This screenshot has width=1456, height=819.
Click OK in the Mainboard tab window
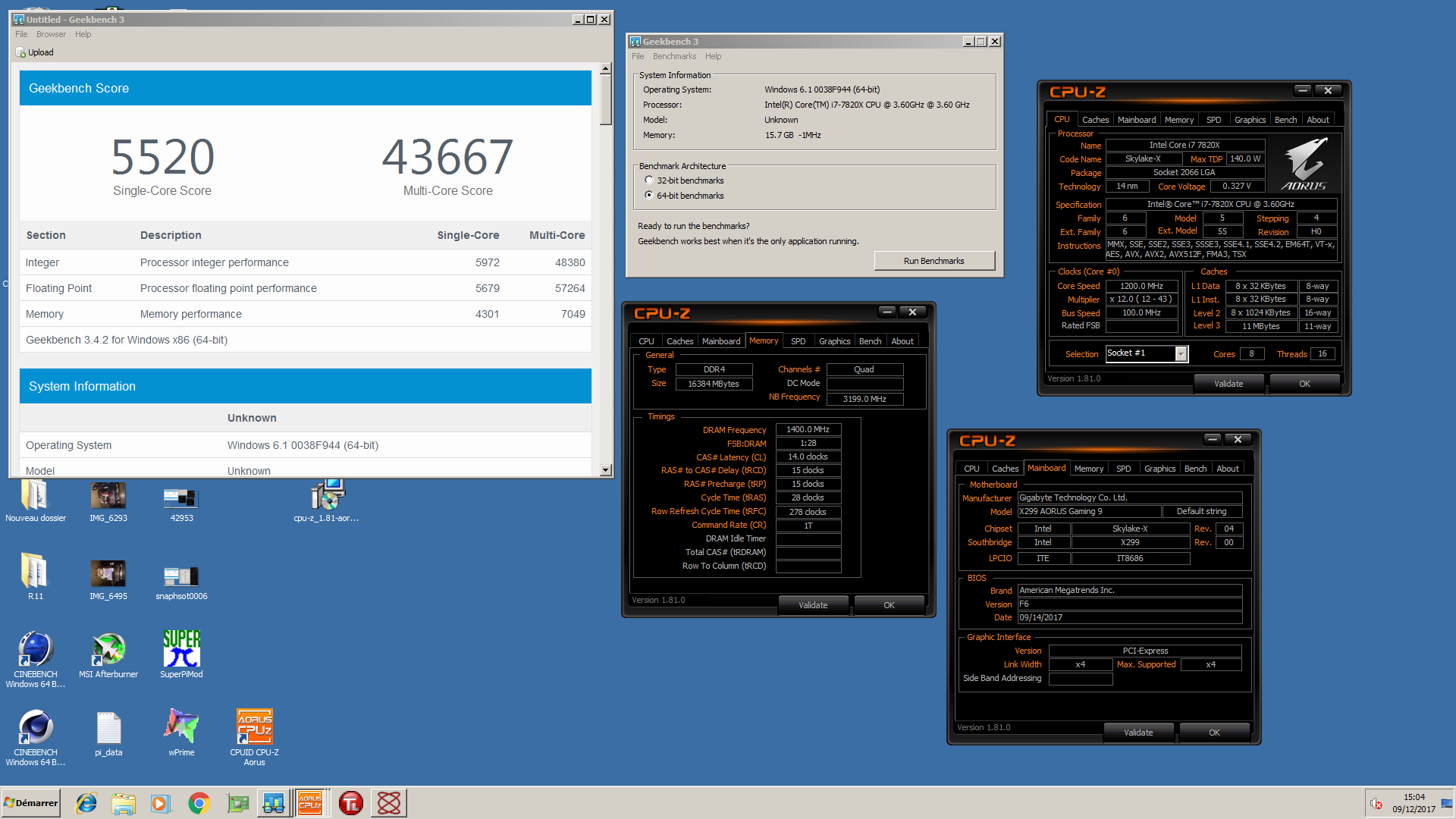click(x=1214, y=733)
